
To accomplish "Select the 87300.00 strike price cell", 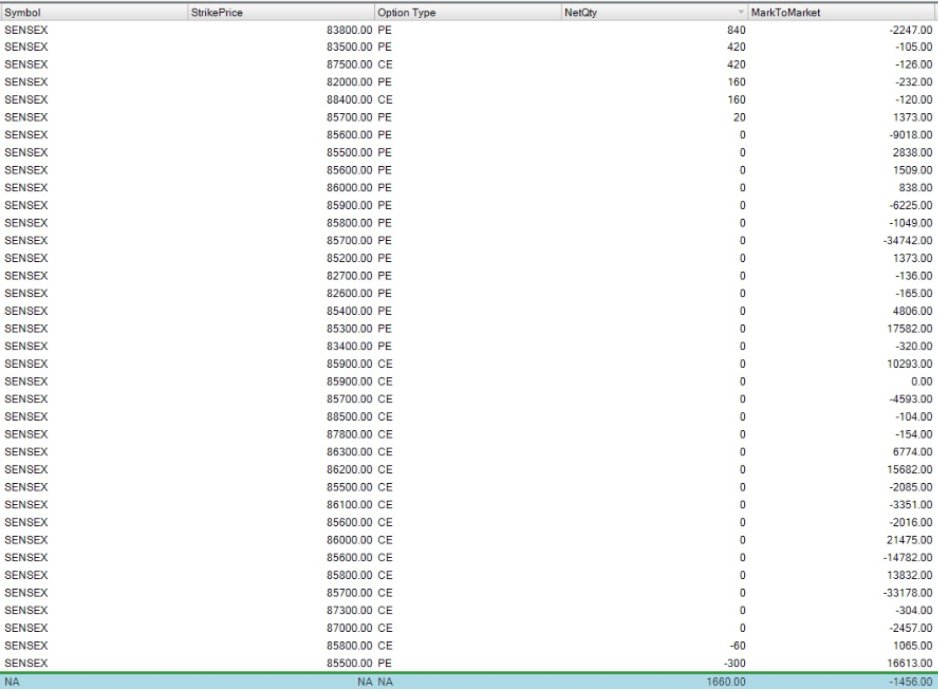I will coord(349,611).
